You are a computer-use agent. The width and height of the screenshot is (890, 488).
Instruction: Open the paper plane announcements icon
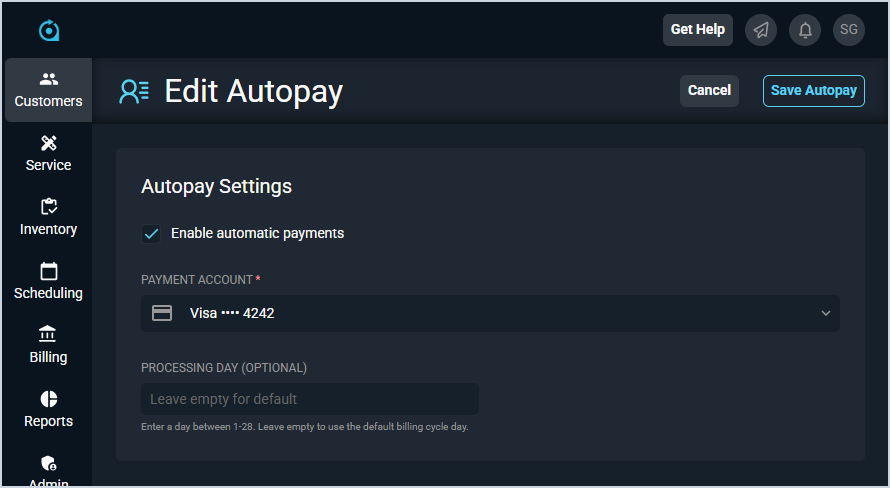click(761, 30)
